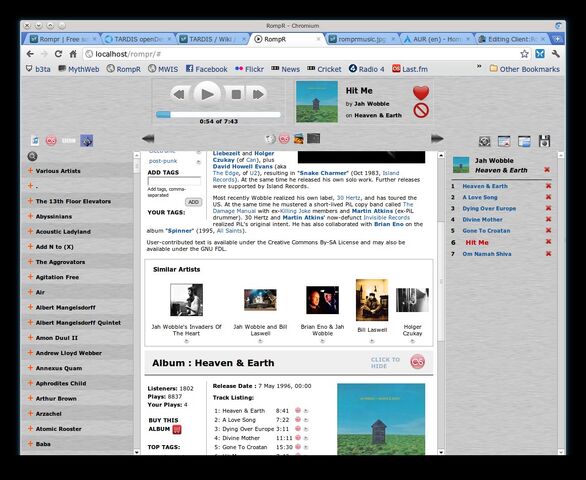This screenshot has height=480, width=586.
Task: Remove A Love Song from playlist
Action: [548, 197]
